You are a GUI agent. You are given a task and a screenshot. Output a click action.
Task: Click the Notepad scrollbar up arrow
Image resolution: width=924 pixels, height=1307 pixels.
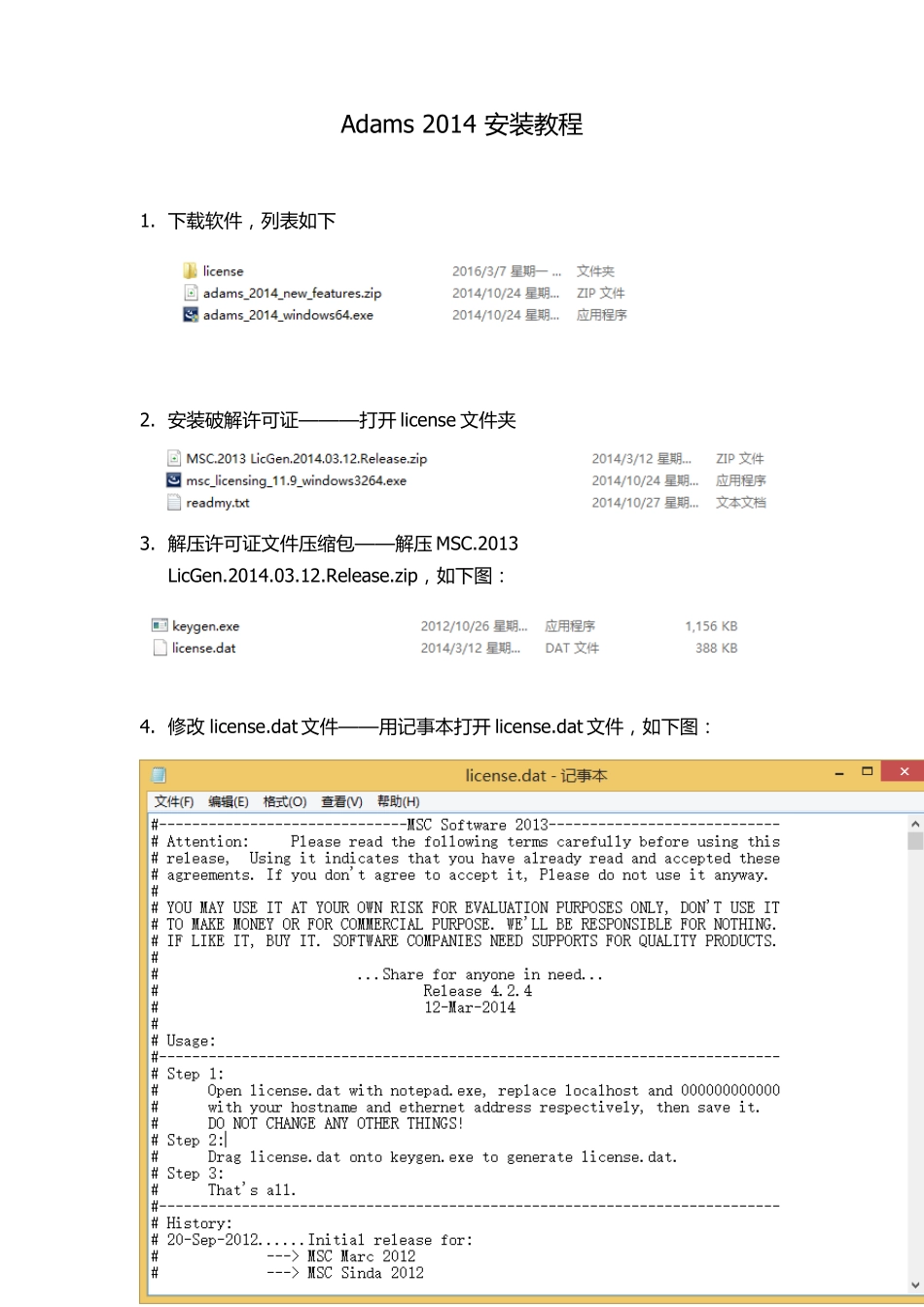915,823
